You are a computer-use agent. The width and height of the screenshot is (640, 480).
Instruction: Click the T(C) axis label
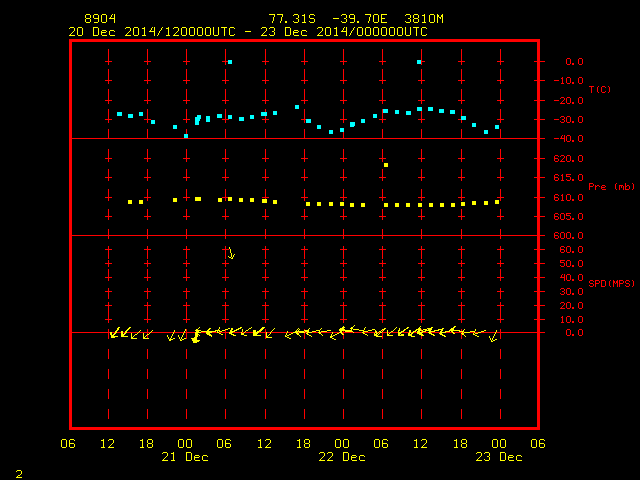tap(600, 89)
